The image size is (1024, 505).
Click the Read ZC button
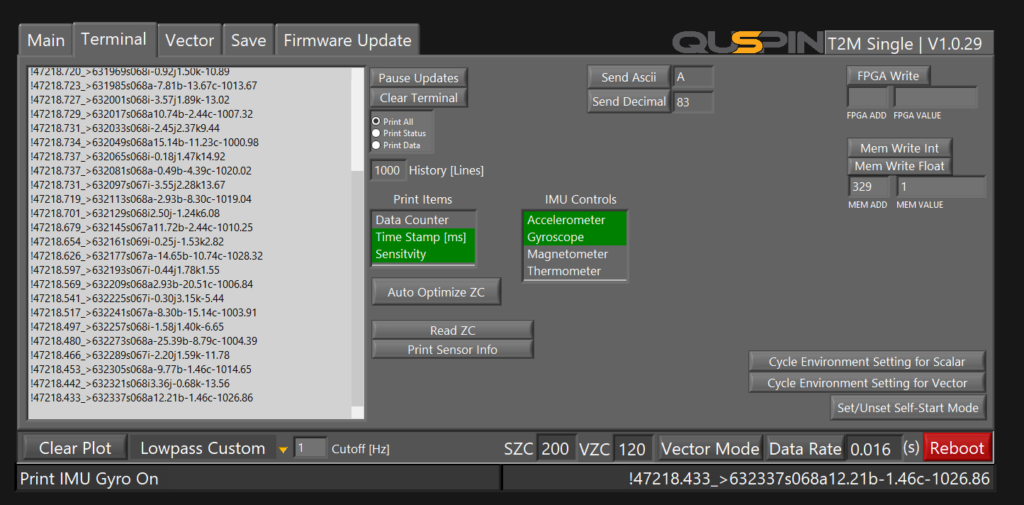tap(453, 331)
